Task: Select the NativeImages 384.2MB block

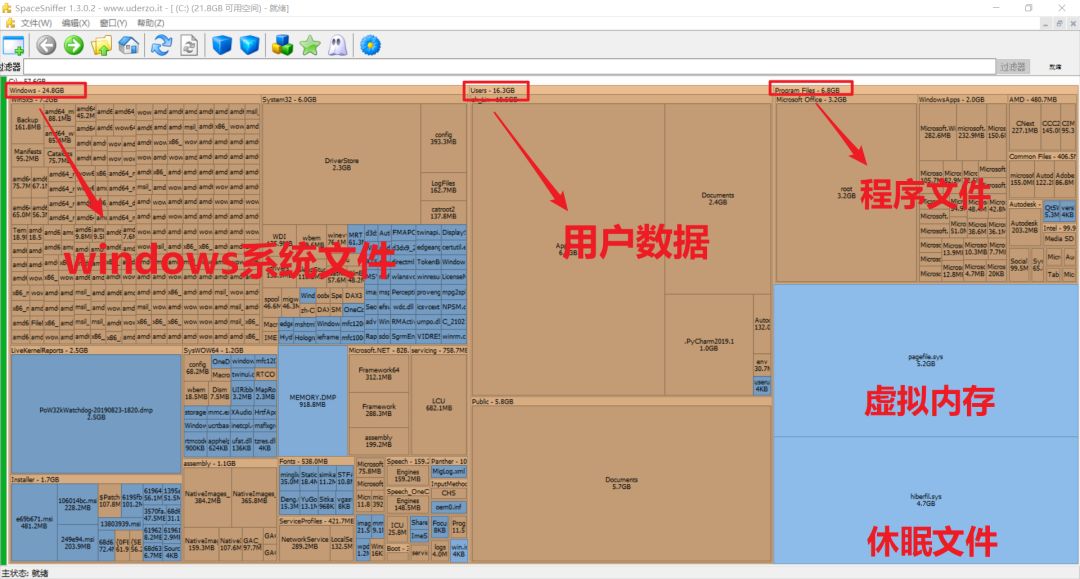Action: [x=207, y=497]
